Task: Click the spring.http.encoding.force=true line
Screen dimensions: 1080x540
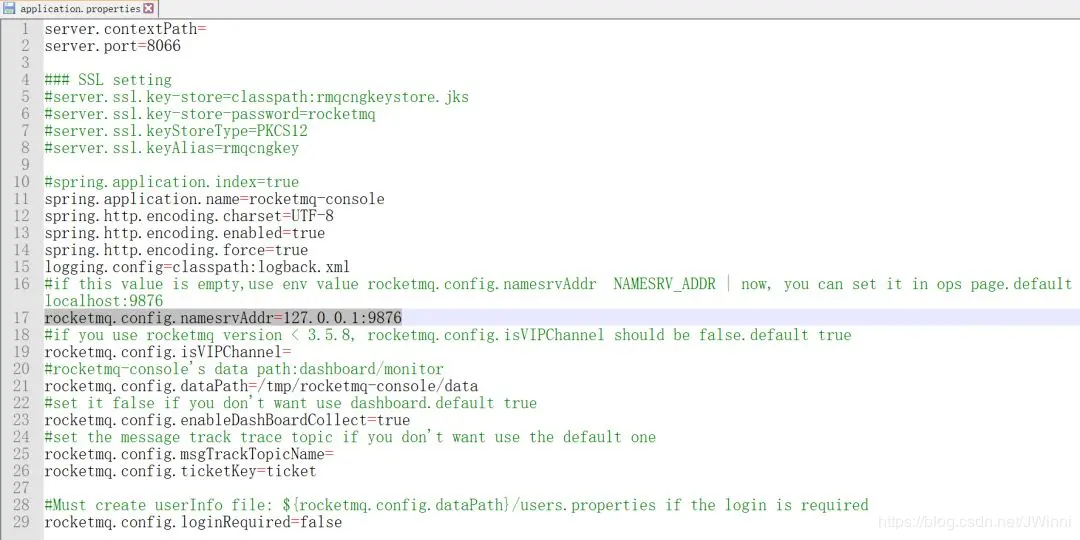Action: pos(176,250)
